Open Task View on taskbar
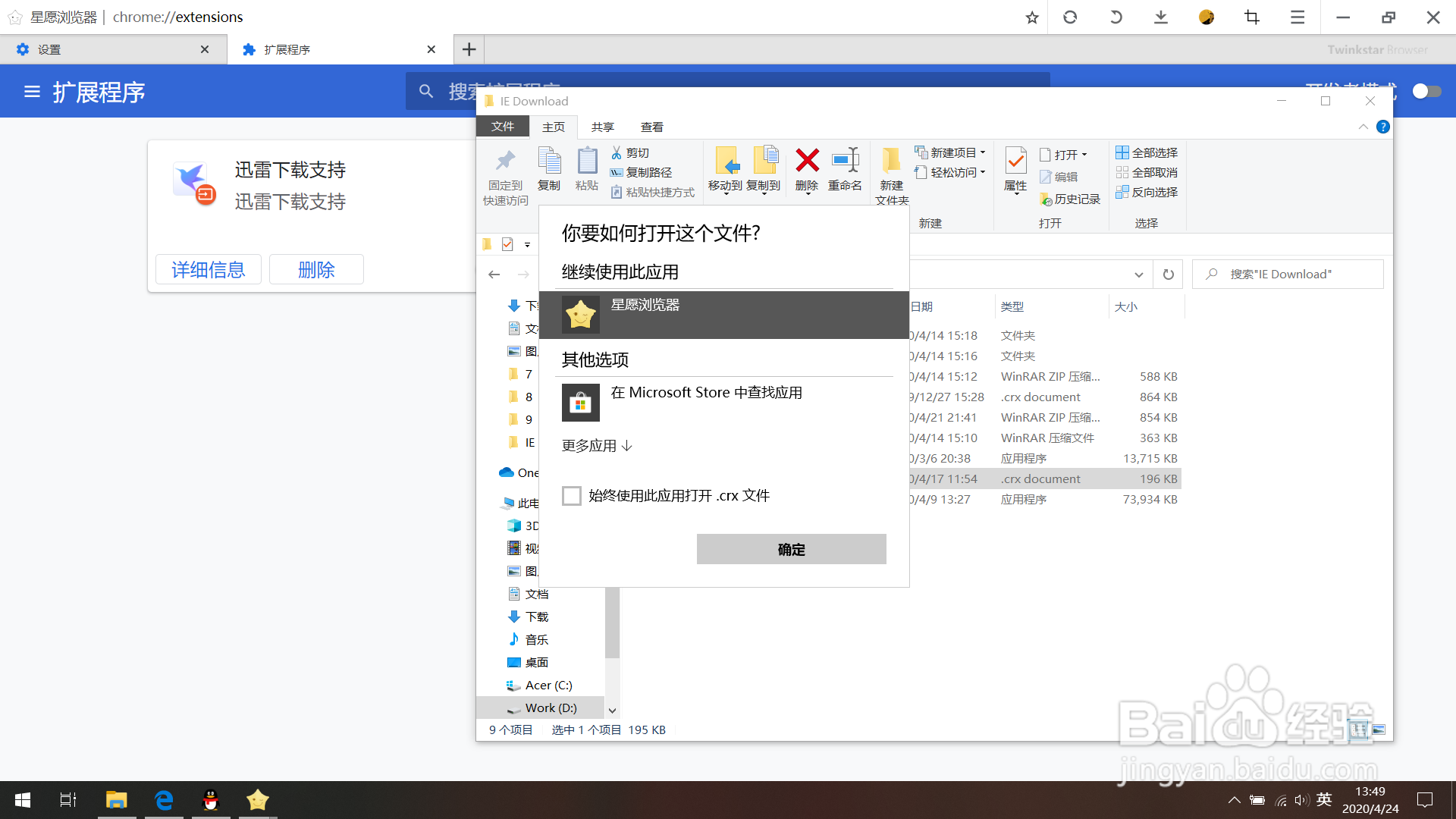Screen dimensions: 1456x819 click(x=68, y=799)
